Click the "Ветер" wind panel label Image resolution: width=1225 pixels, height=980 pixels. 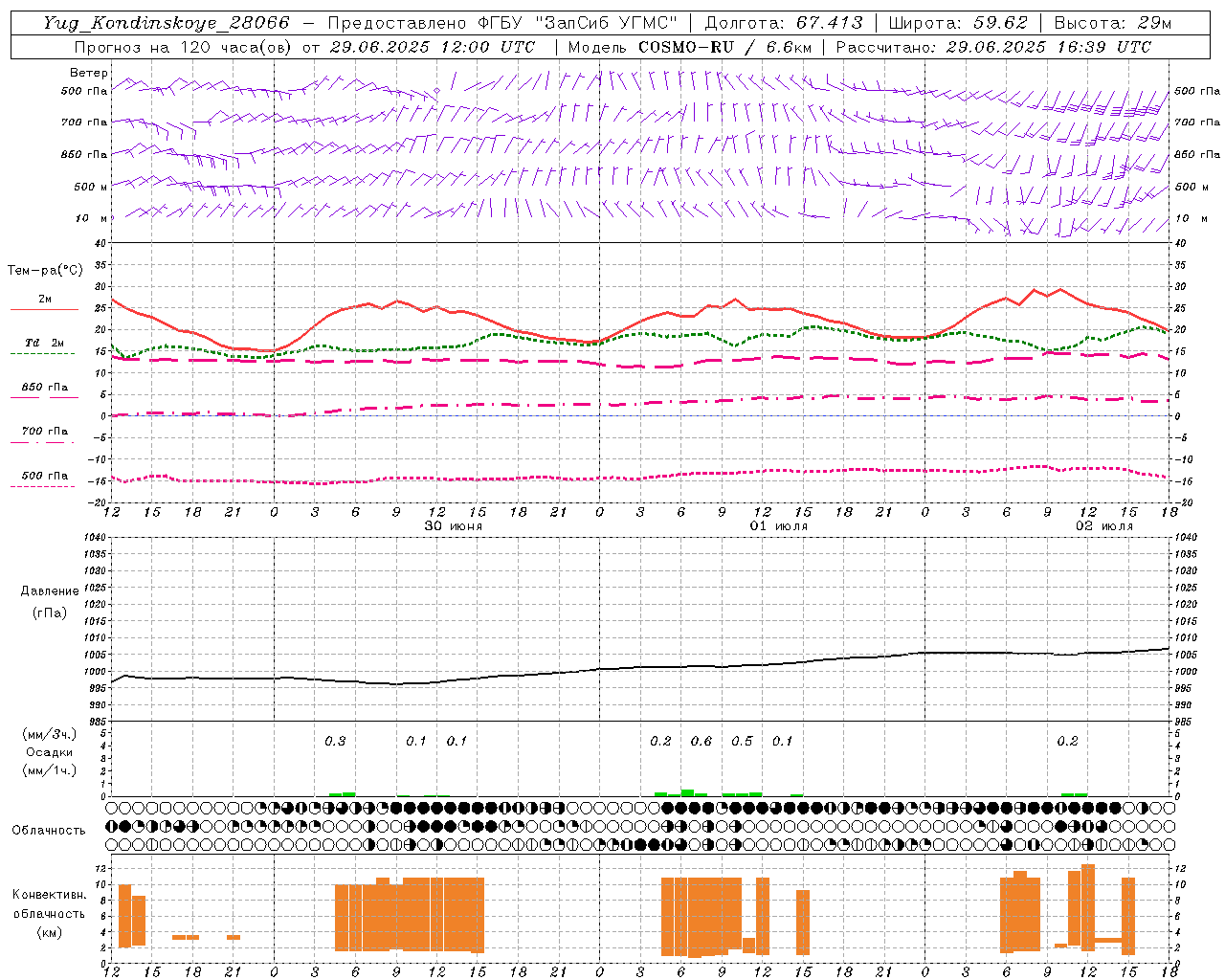coord(88,73)
